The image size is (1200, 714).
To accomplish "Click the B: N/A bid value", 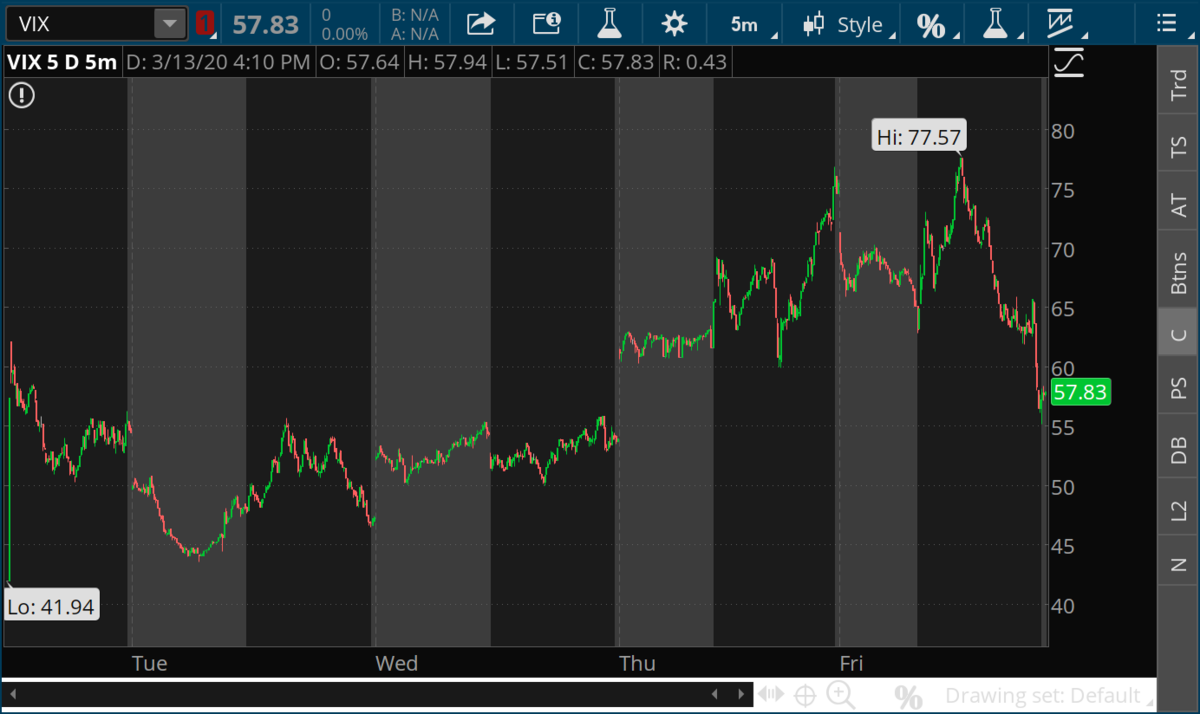I will [x=414, y=15].
